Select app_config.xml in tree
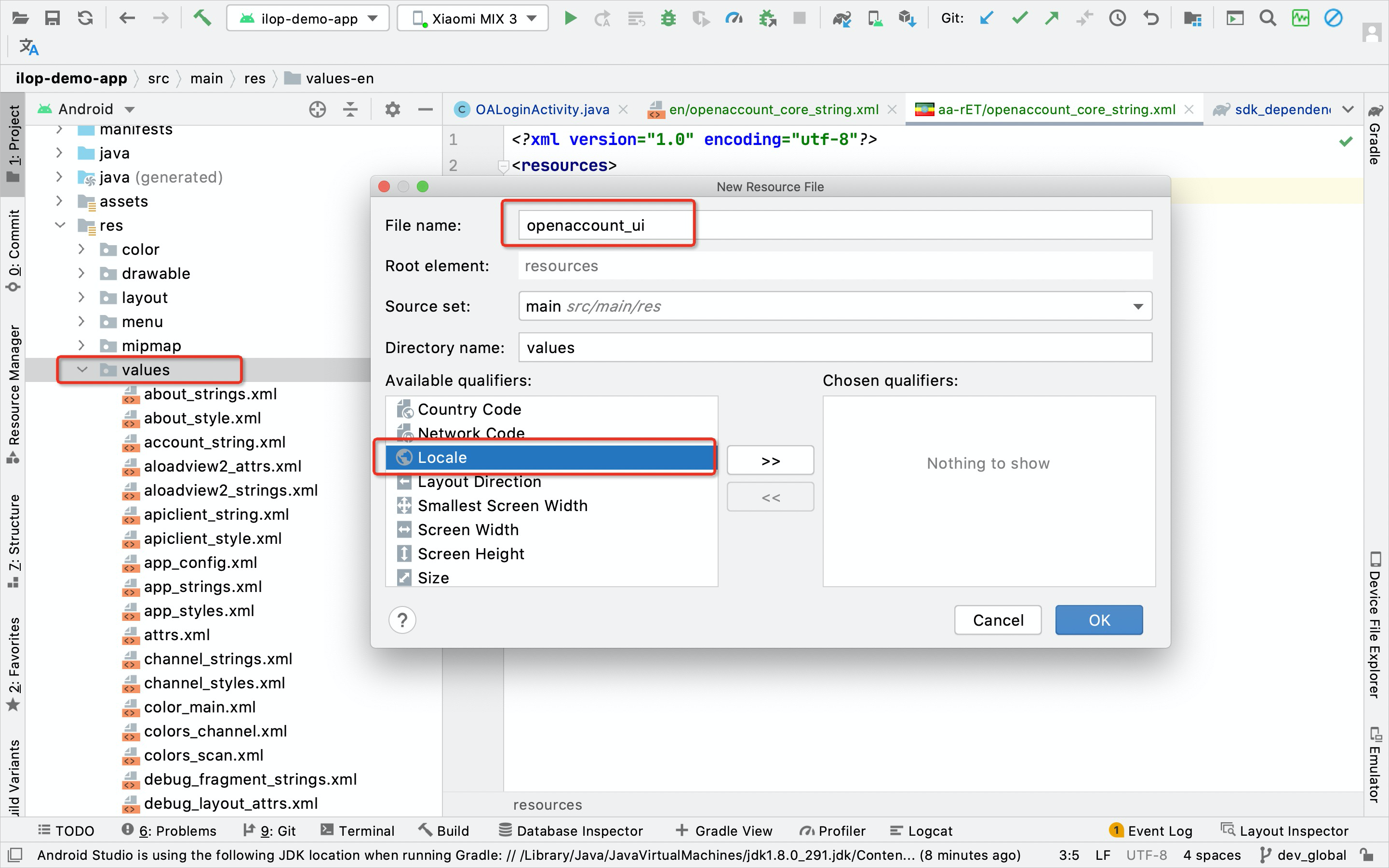The height and width of the screenshot is (868, 1389). coord(200,563)
